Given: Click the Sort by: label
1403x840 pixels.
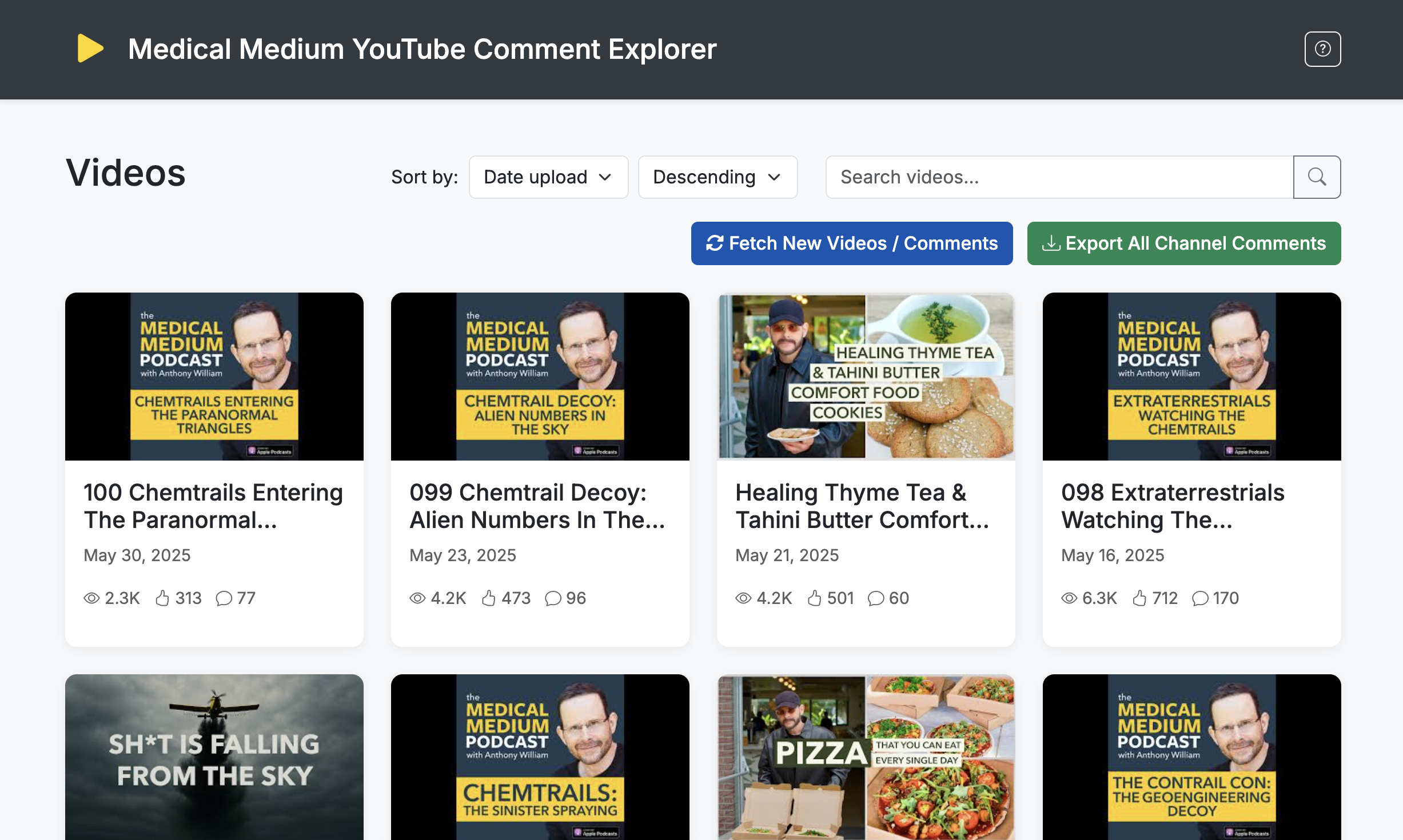Looking at the screenshot, I should click(x=424, y=177).
